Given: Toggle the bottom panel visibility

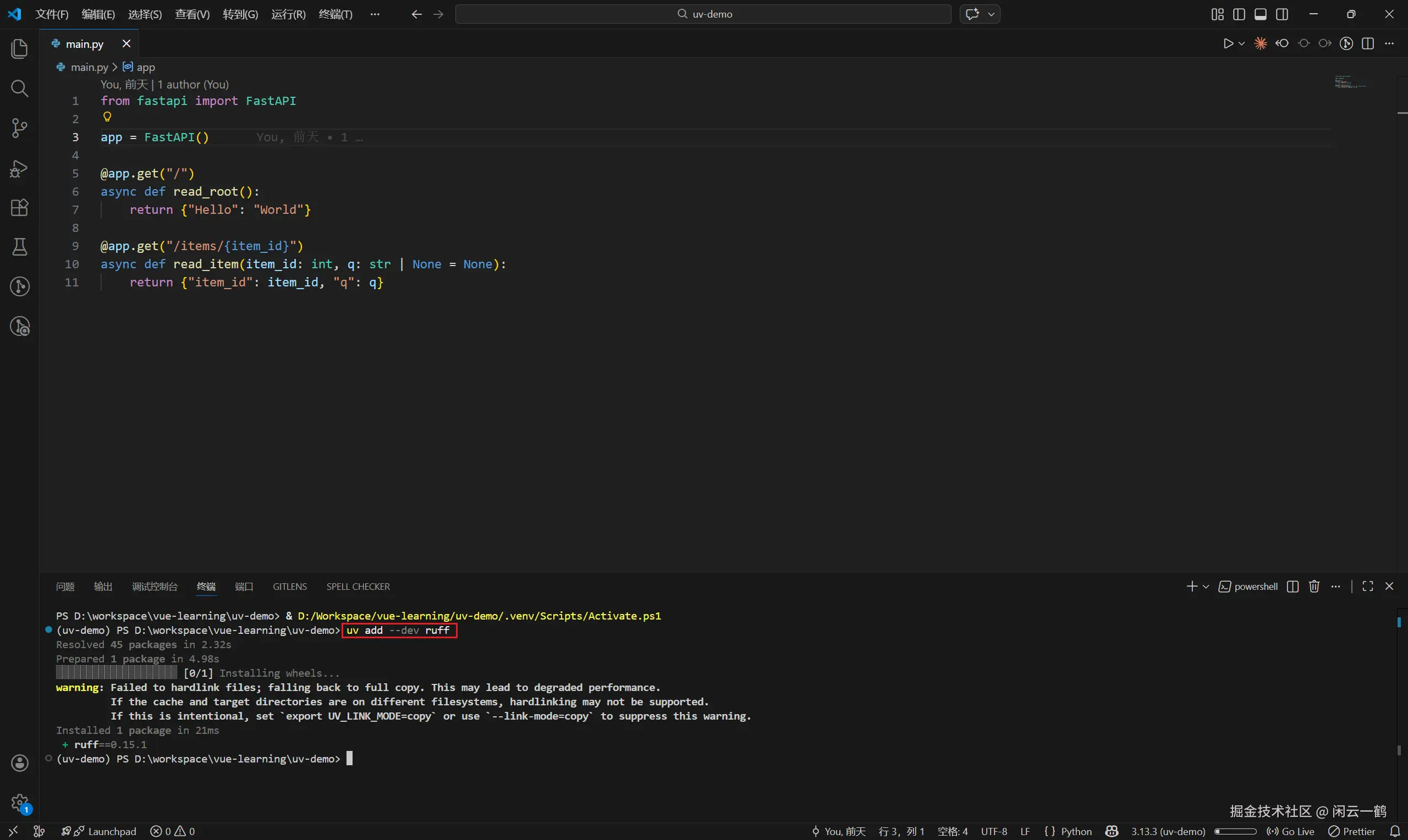Looking at the screenshot, I should click(1260, 14).
